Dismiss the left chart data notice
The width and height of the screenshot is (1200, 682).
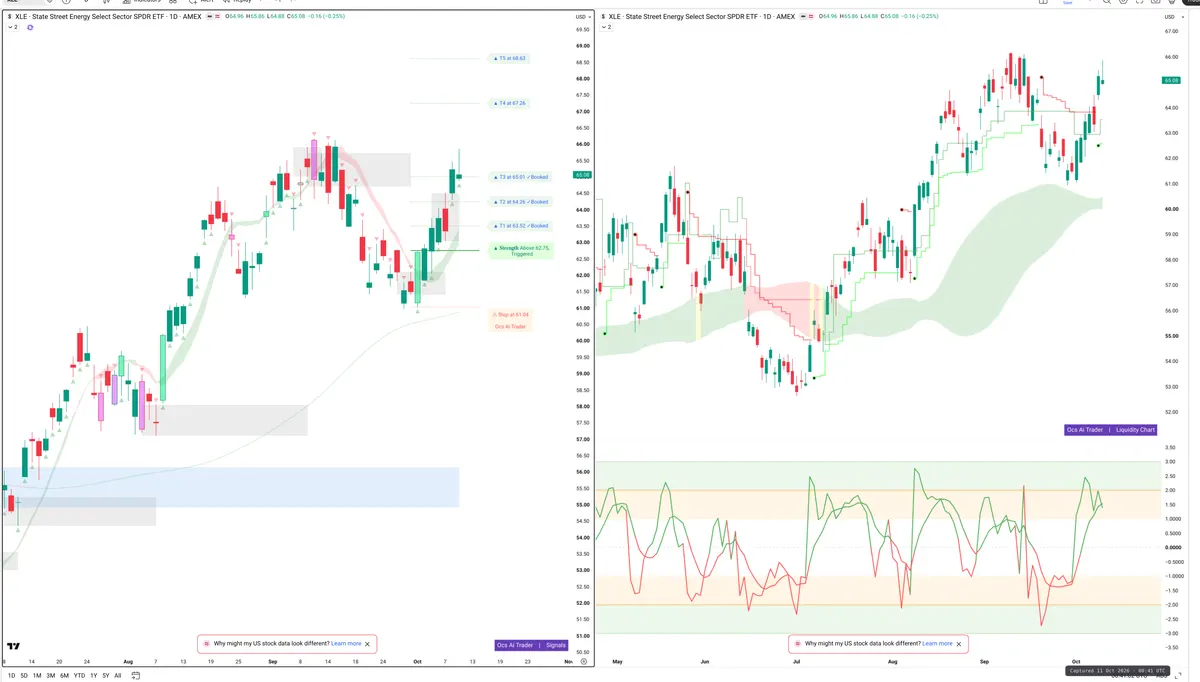point(368,644)
